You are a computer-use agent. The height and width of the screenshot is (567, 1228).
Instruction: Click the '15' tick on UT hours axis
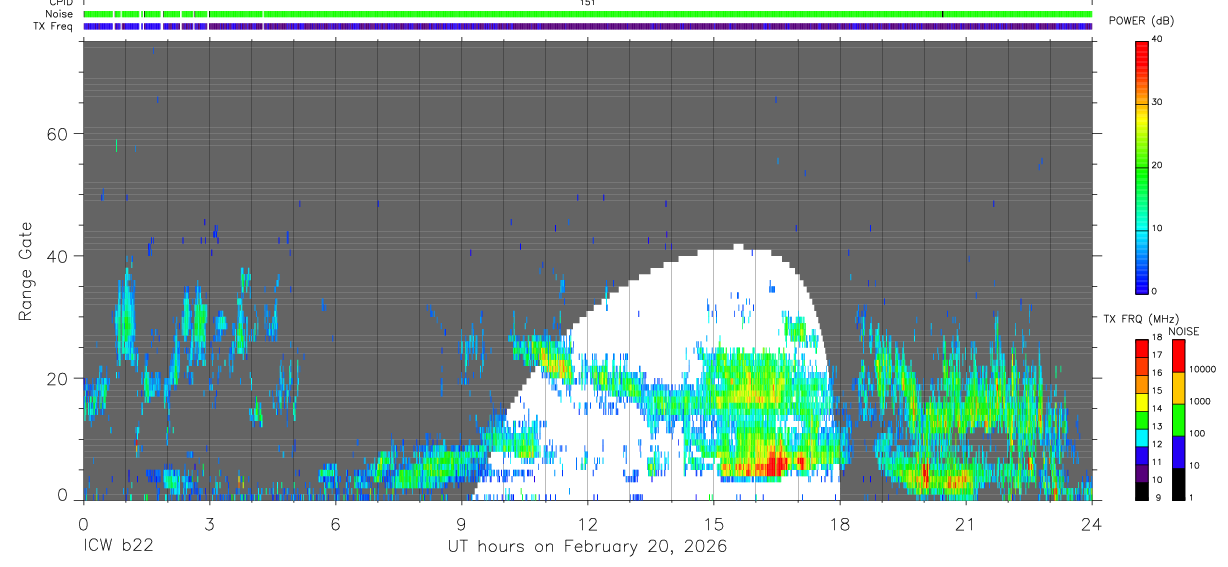[x=713, y=523]
